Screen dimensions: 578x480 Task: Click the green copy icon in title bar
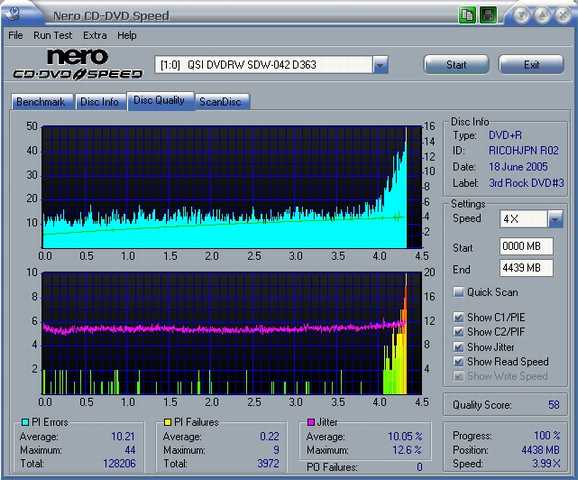pyautogui.click(x=467, y=15)
